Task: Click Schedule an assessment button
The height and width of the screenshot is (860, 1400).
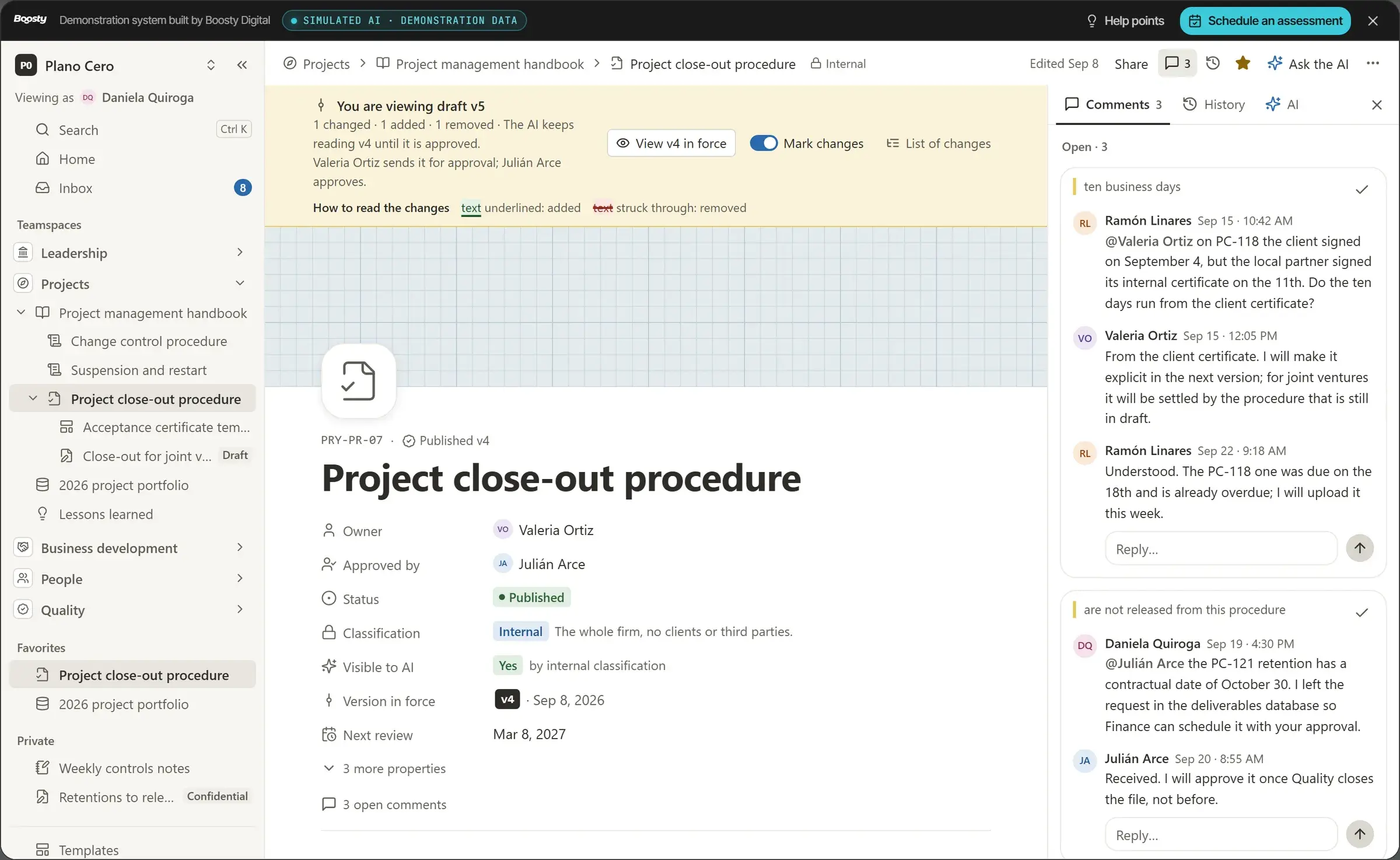Action: [1265, 20]
